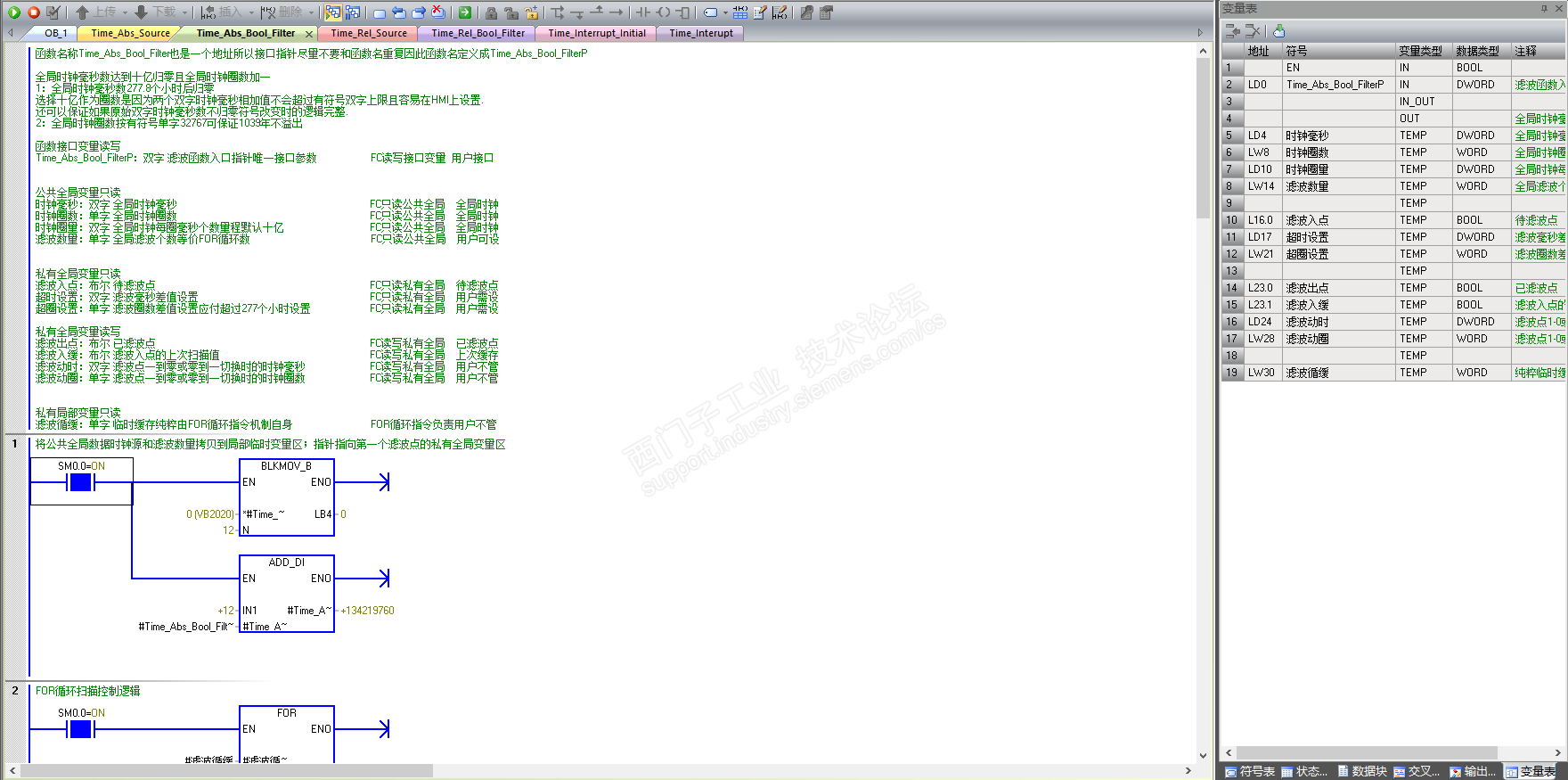Screen dimensions: 1568x780
Task: Compile the program with the checkmark icon
Action: 53,12
